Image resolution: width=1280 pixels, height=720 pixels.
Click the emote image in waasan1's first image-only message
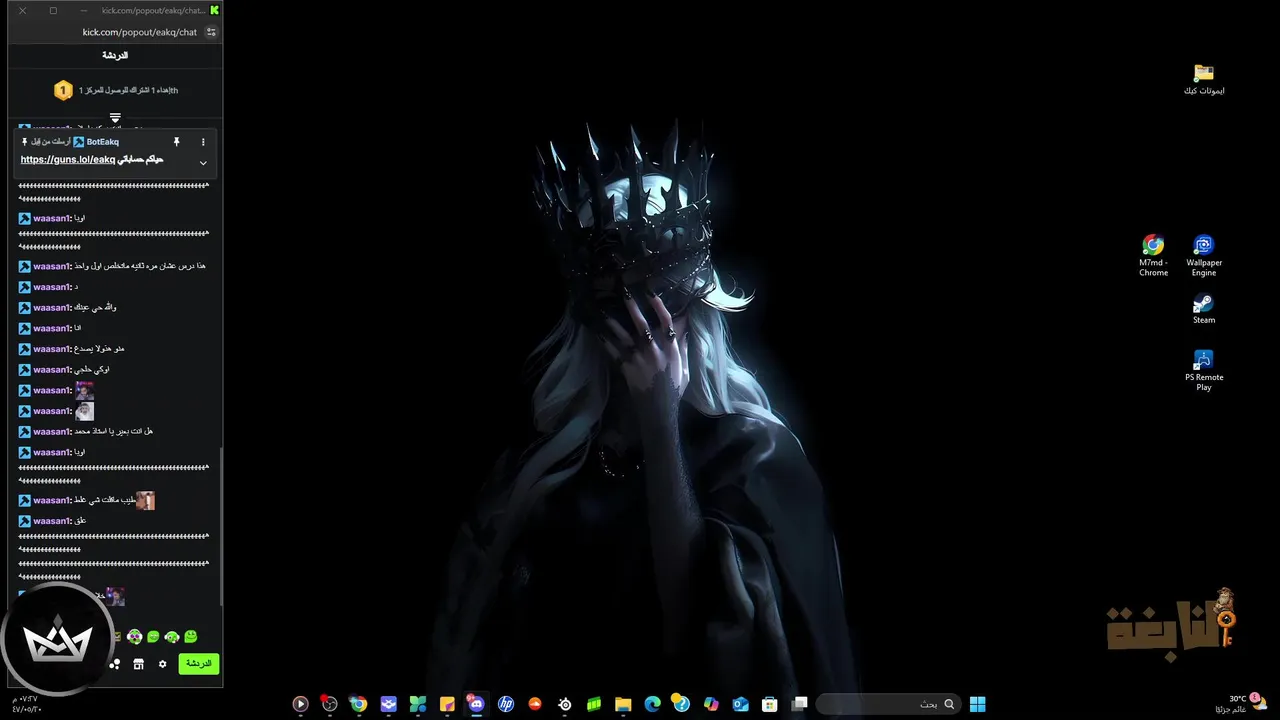(x=84, y=390)
